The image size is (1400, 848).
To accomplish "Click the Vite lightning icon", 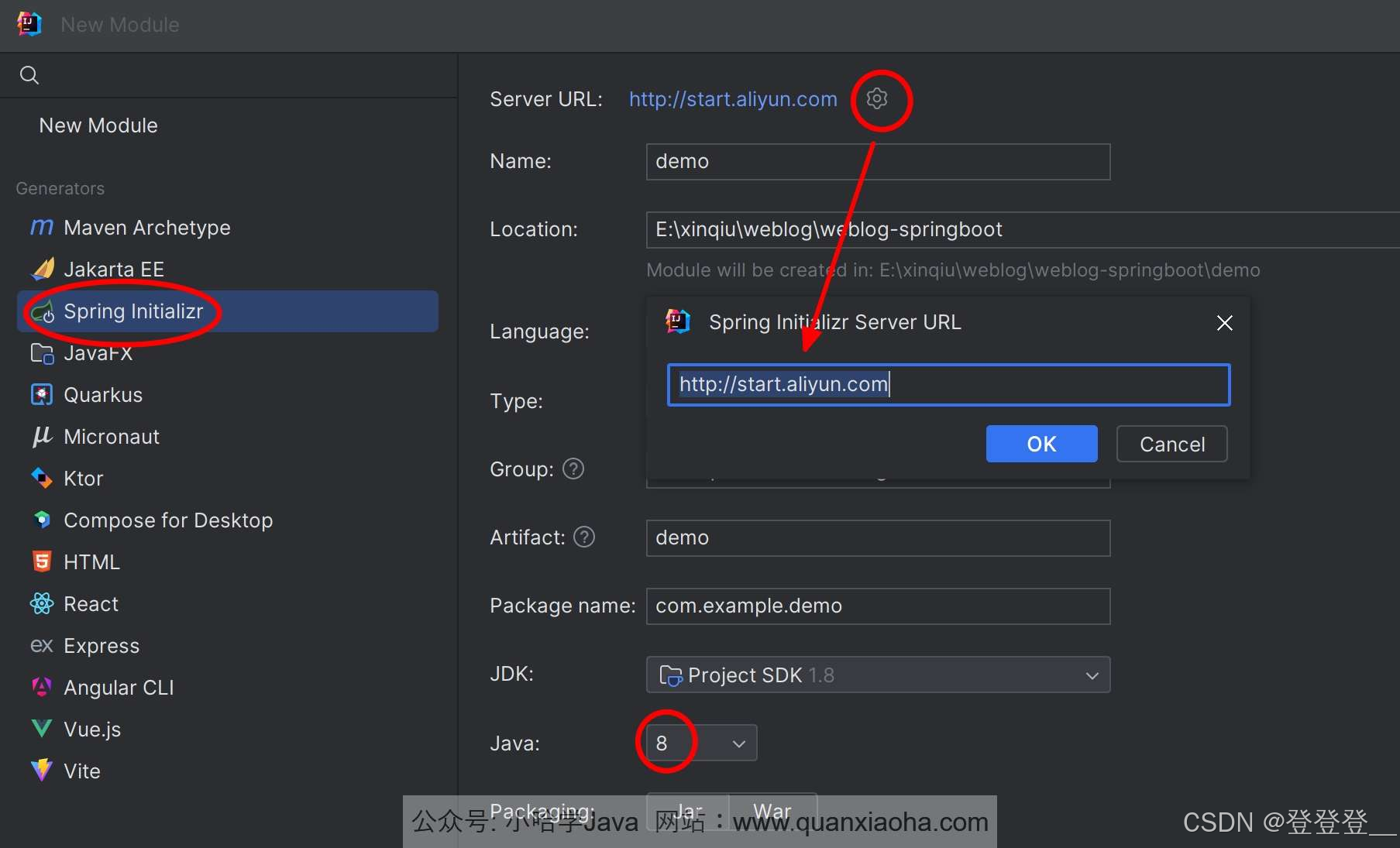I will tap(42, 771).
